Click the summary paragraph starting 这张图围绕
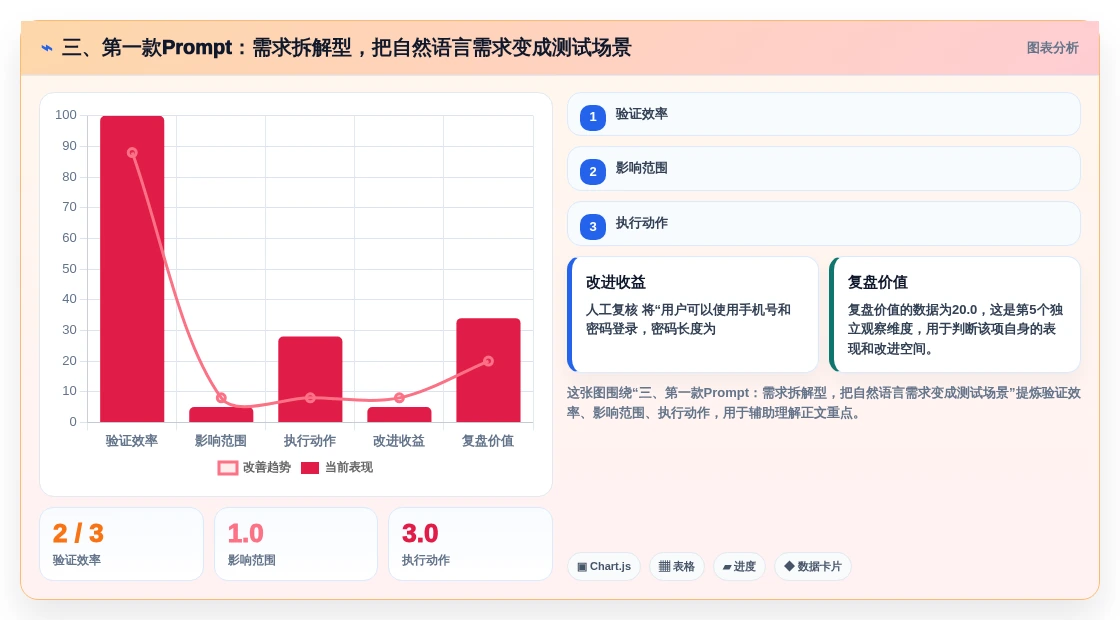Image resolution: width=1120 pixels, height=620 pixels. (824, 403)
